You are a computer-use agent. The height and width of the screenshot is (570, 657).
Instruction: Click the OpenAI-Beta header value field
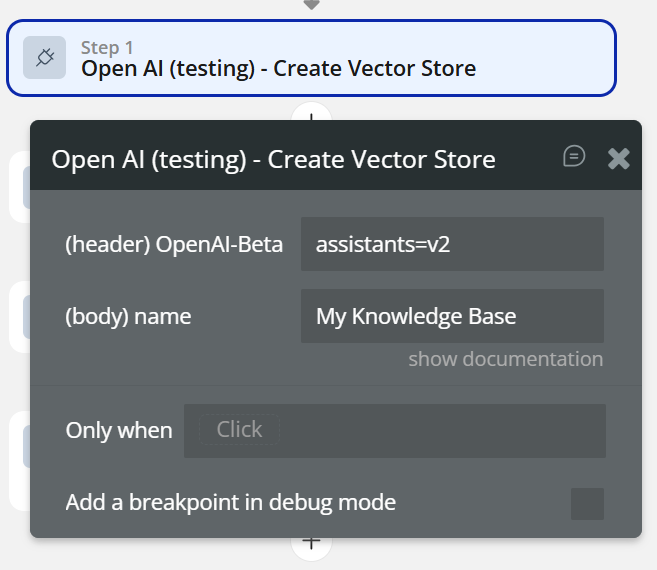pos(452,244)
